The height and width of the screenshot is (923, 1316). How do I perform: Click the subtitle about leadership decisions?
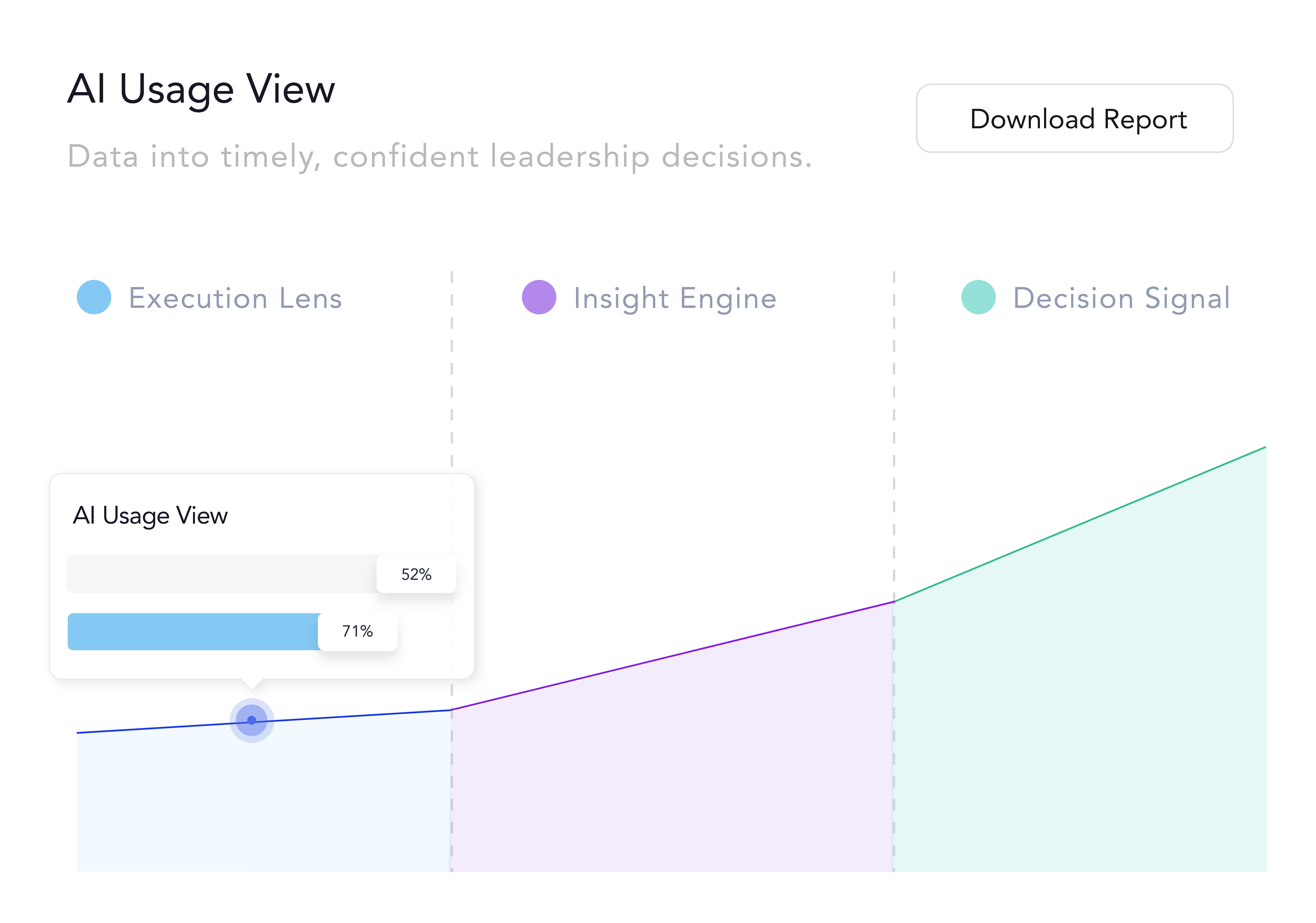pos(439,157)
